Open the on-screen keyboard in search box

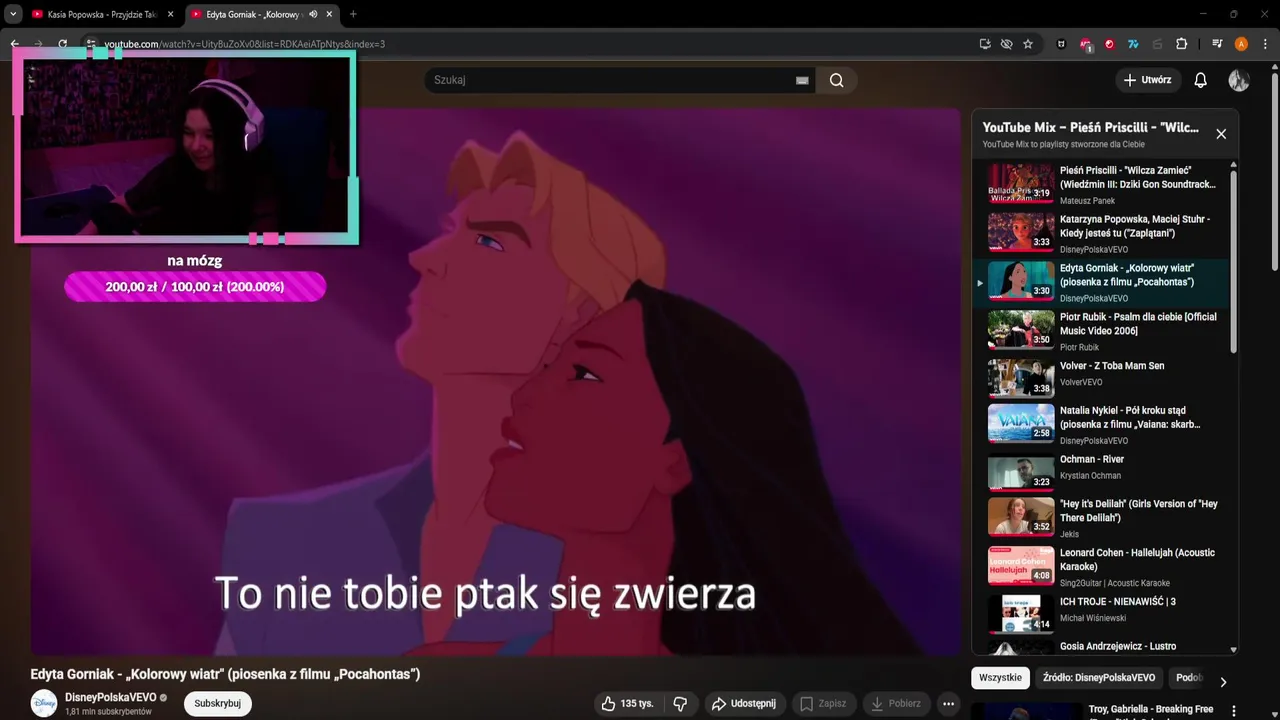tap(802, 80)
